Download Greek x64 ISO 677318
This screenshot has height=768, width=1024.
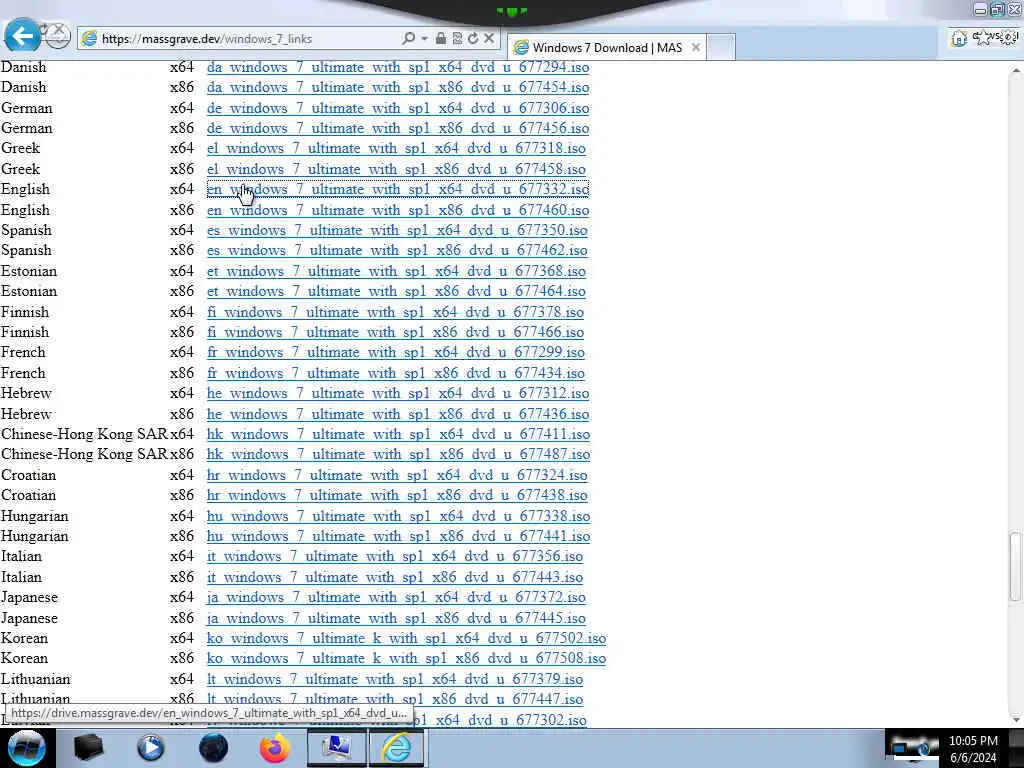pyautogui.click(x=396, y=148)
